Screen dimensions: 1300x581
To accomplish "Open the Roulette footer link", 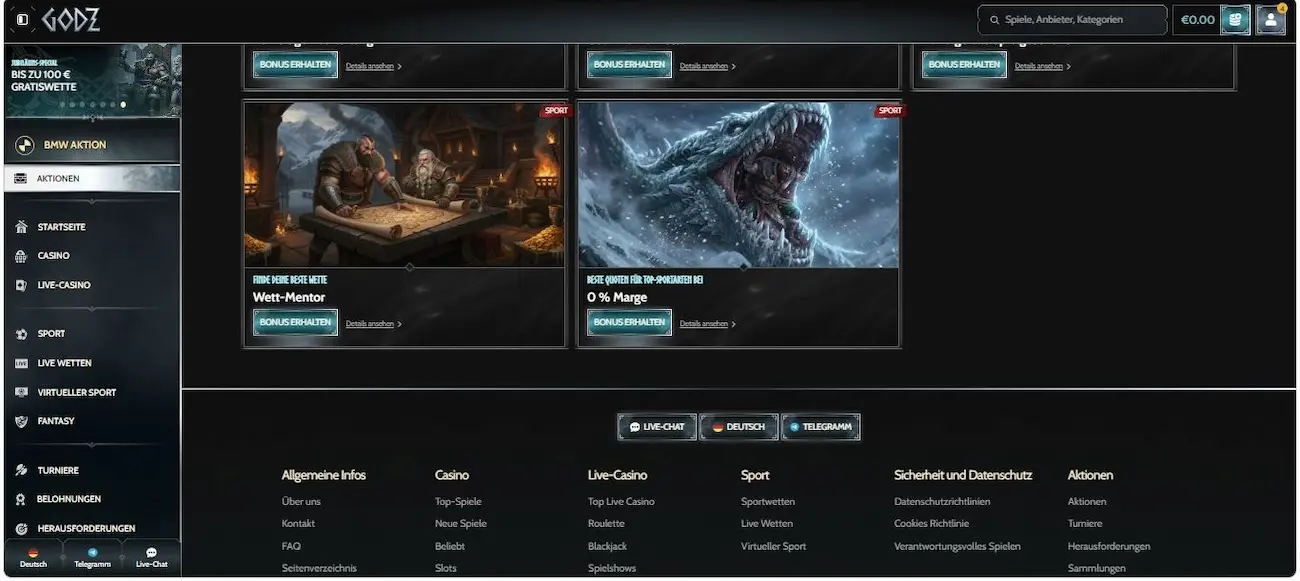I will click(x=606, y=524).
